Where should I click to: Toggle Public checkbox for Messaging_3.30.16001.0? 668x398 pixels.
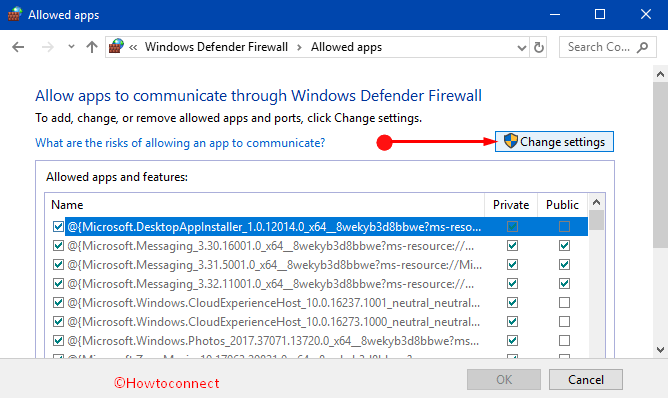point(564,246)
